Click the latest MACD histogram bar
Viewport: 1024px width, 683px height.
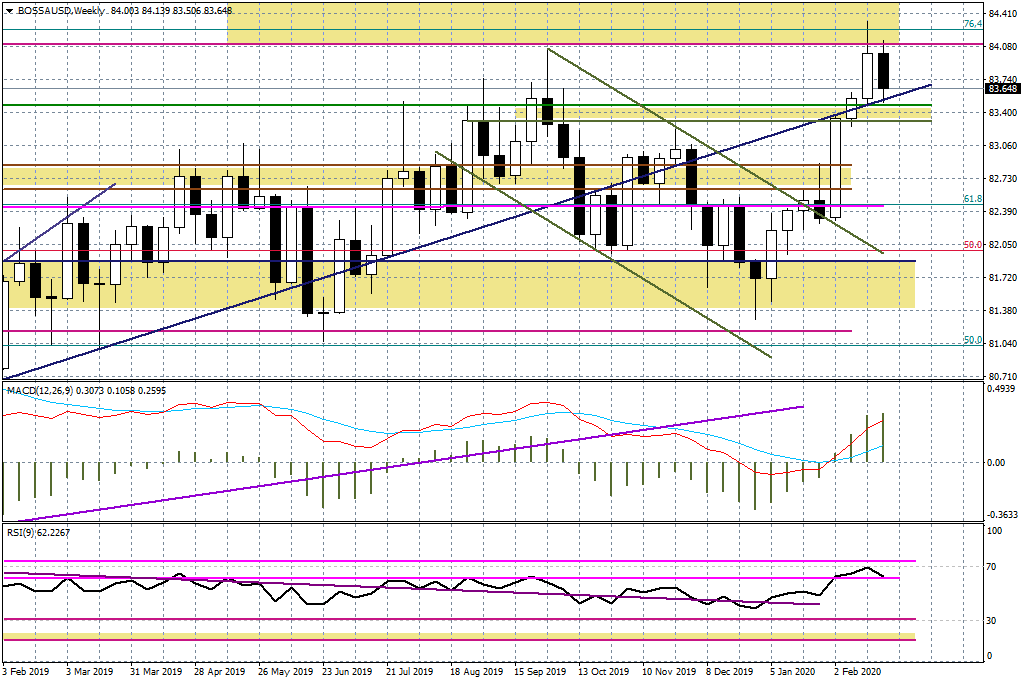click(883, 437)
